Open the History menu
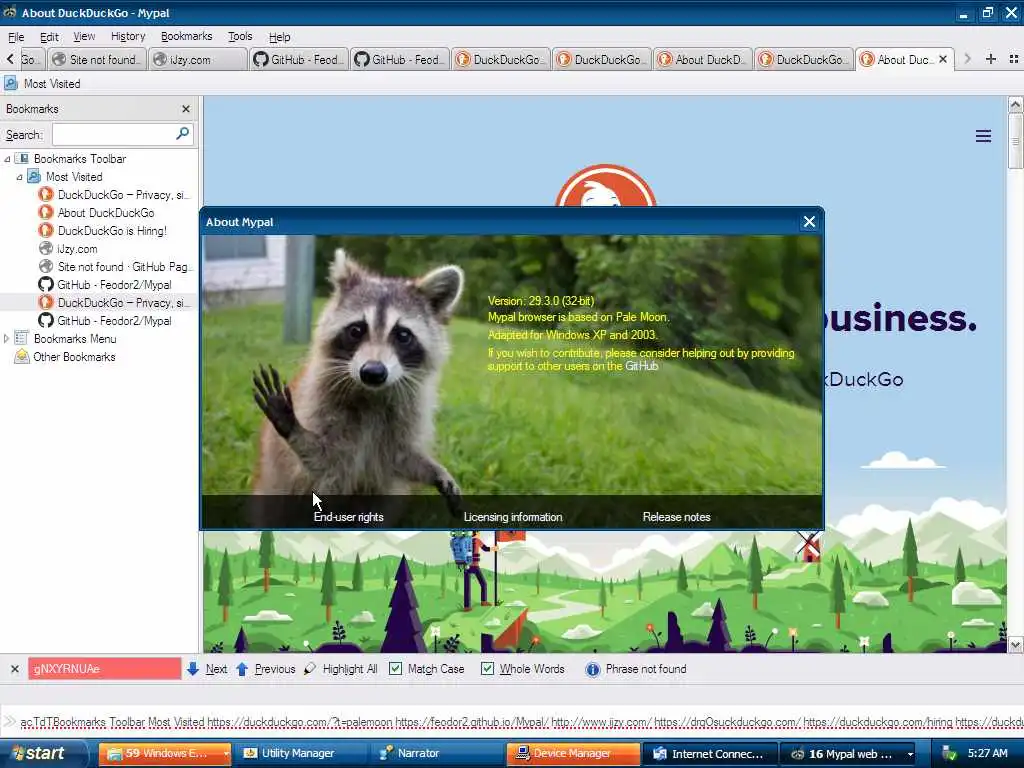The height and width of the screenshot is (768, 1024). pos(128,37)
